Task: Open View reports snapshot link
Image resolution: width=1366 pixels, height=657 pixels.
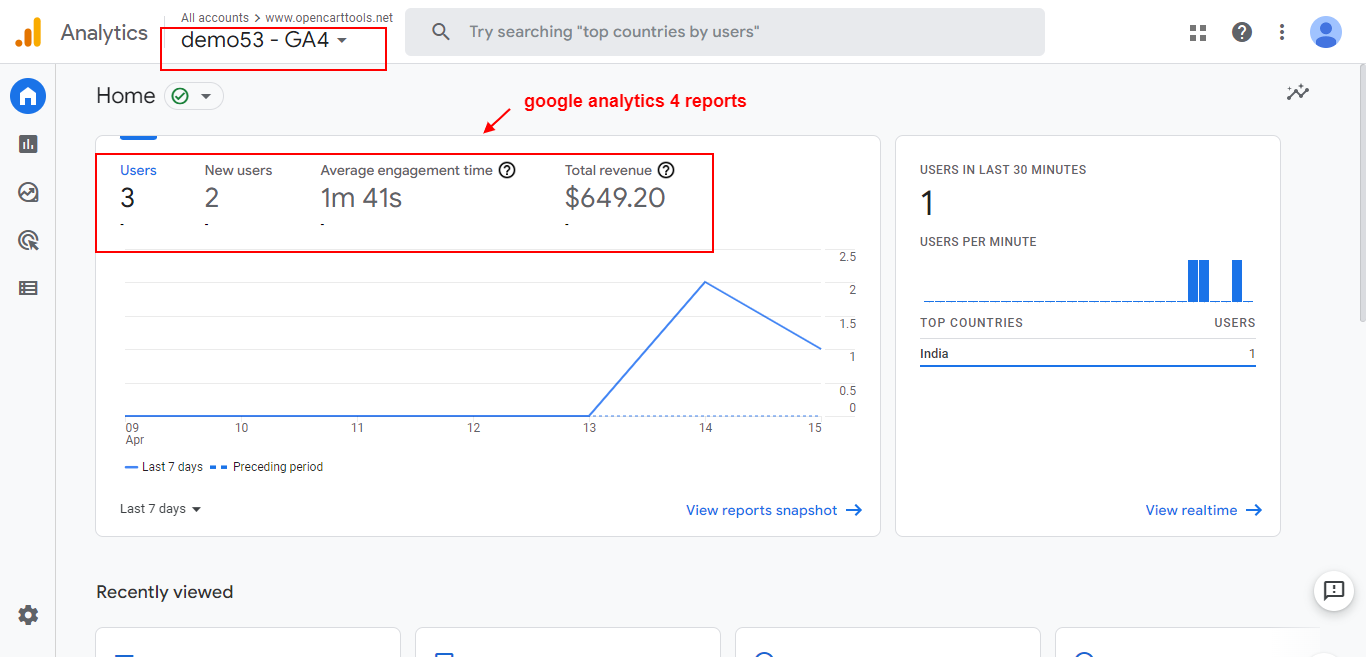Action: tap(774, 510)
